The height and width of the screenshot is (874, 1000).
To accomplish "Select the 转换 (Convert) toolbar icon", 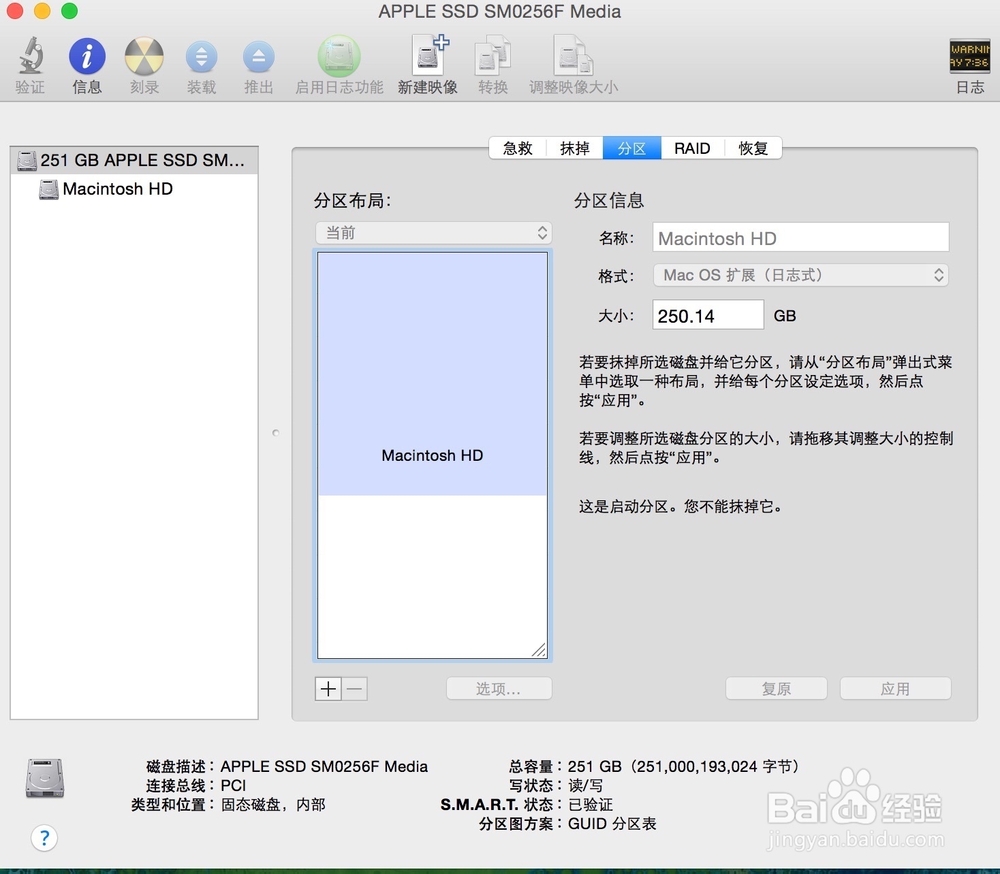I will coord(492,62).
